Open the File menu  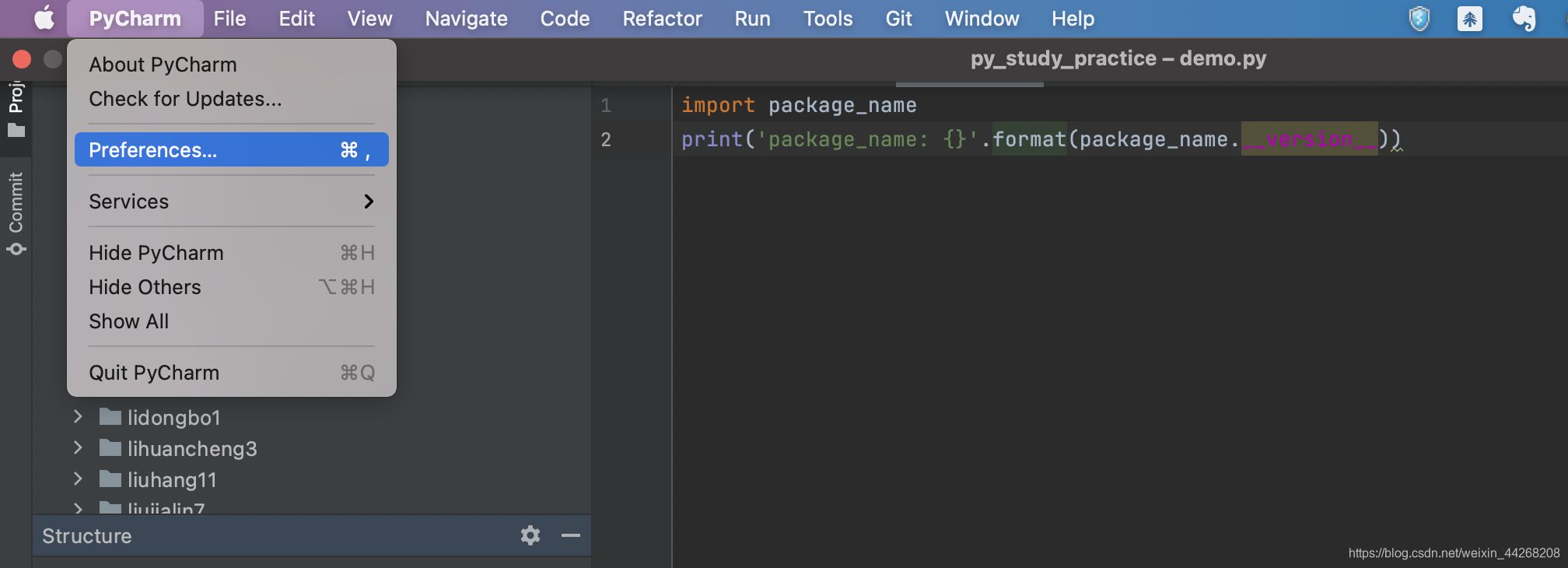point(230,19)
